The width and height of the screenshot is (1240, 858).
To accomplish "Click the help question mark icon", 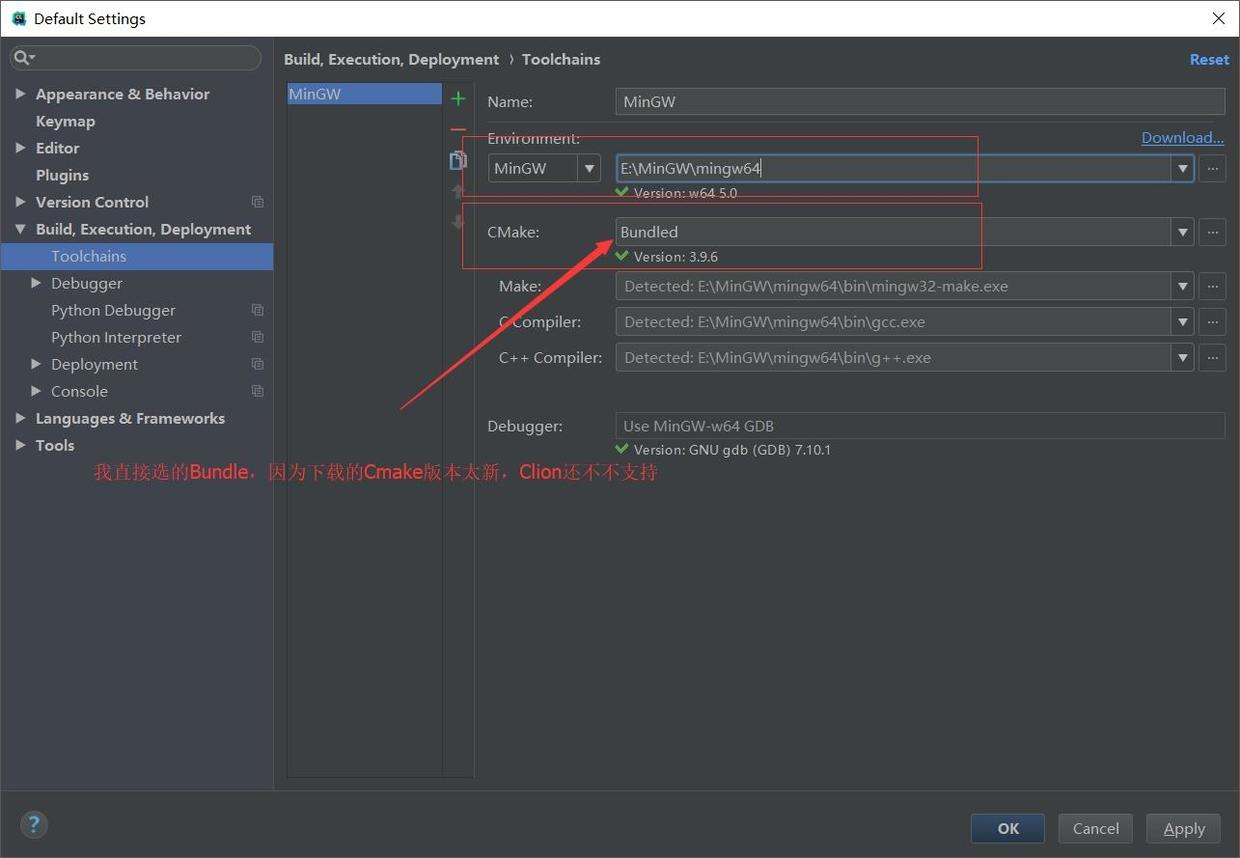I will [x=34, y=824].
